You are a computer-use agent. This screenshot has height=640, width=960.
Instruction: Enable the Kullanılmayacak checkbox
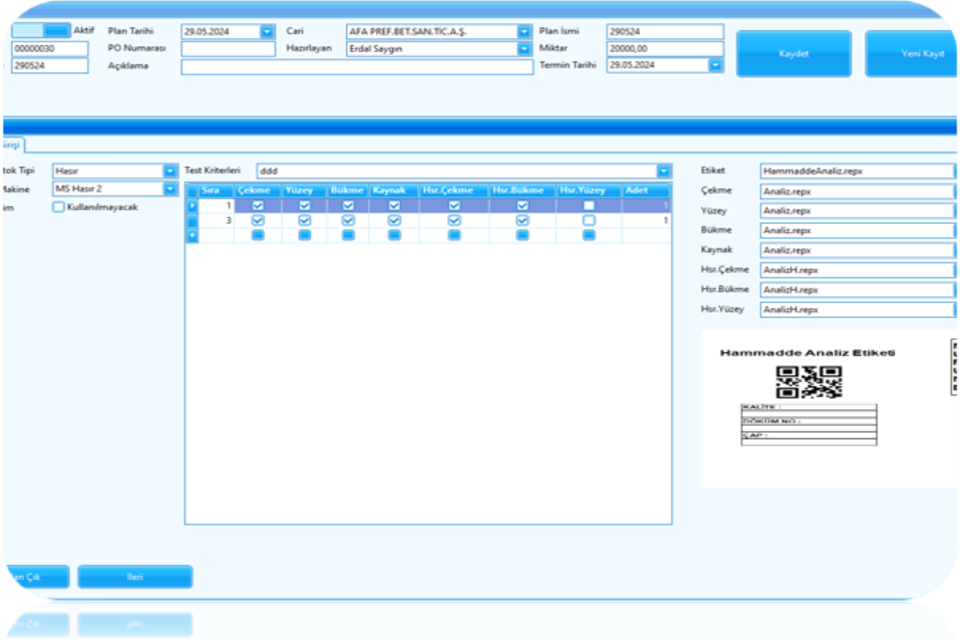coord(59,207)
